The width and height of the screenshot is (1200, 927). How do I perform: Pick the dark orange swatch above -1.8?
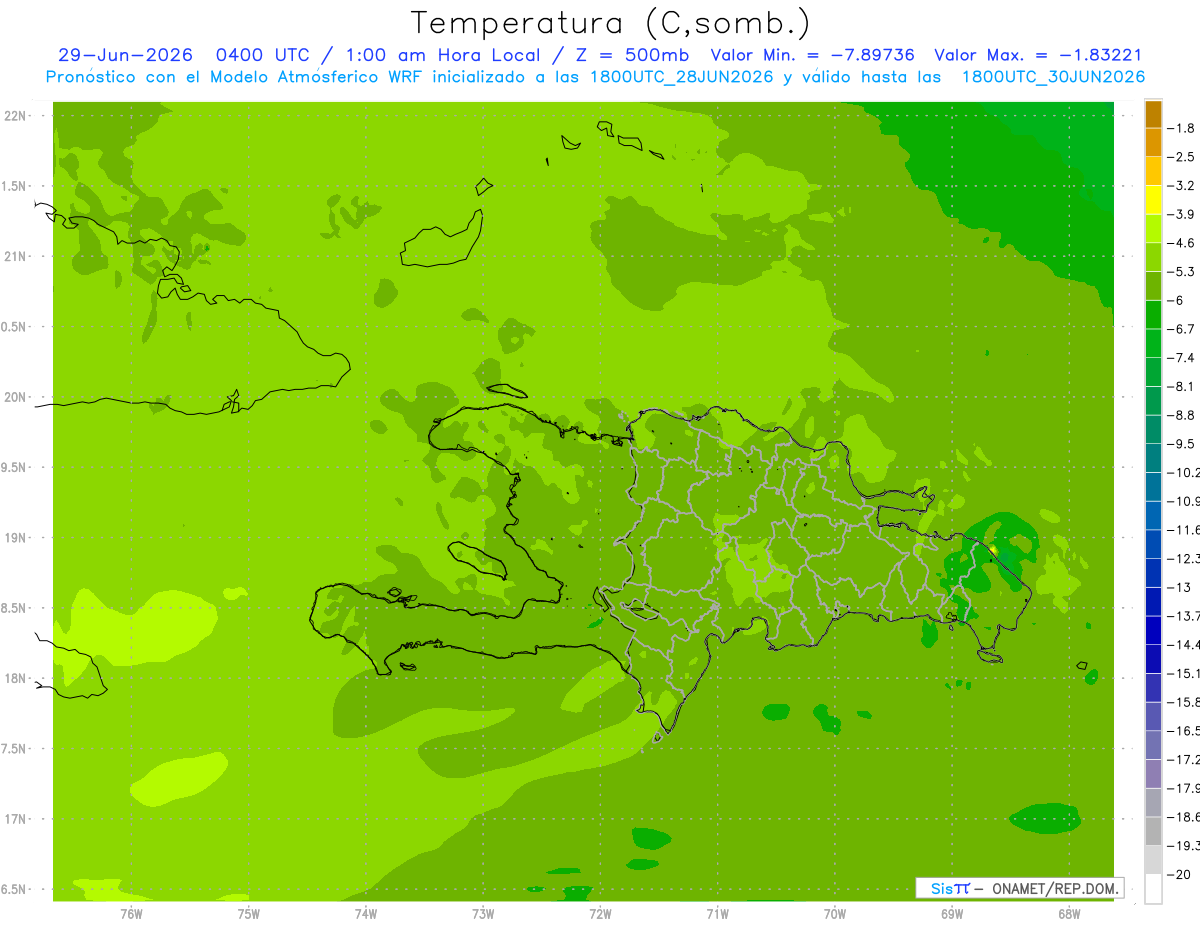tap(1153, 114)
